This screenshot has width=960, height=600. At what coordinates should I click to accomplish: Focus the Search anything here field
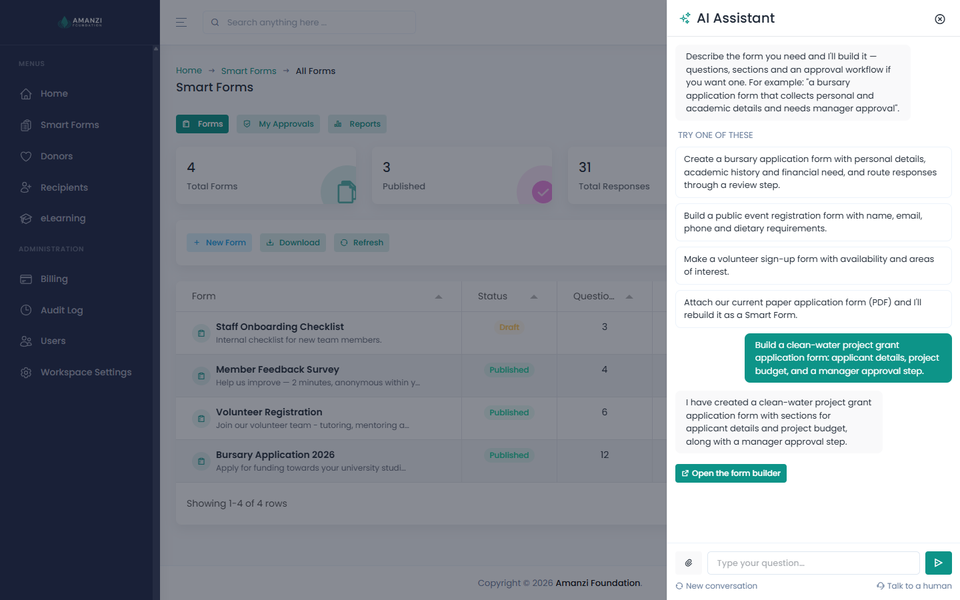[309, 23]
